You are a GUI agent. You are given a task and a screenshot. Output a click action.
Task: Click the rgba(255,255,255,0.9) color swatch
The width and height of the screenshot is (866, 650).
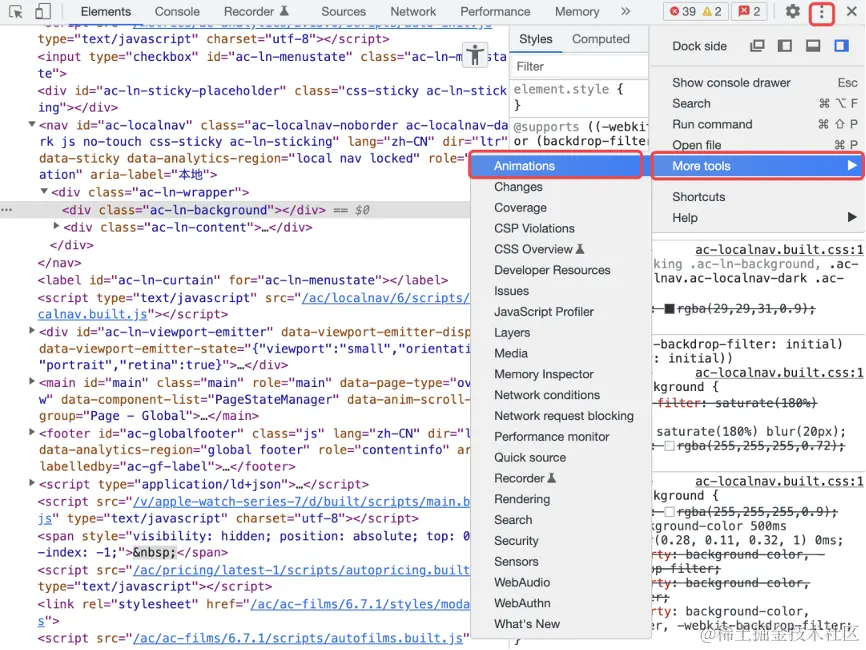click(x=669, y=512)
